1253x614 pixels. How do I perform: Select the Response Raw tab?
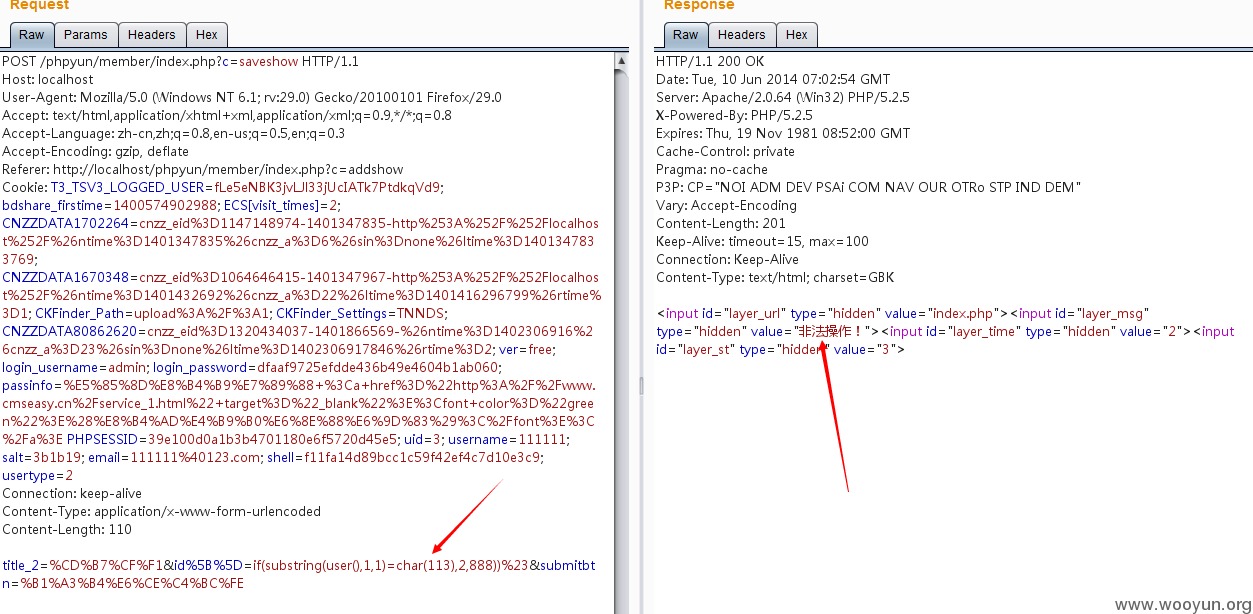[686, 35]
